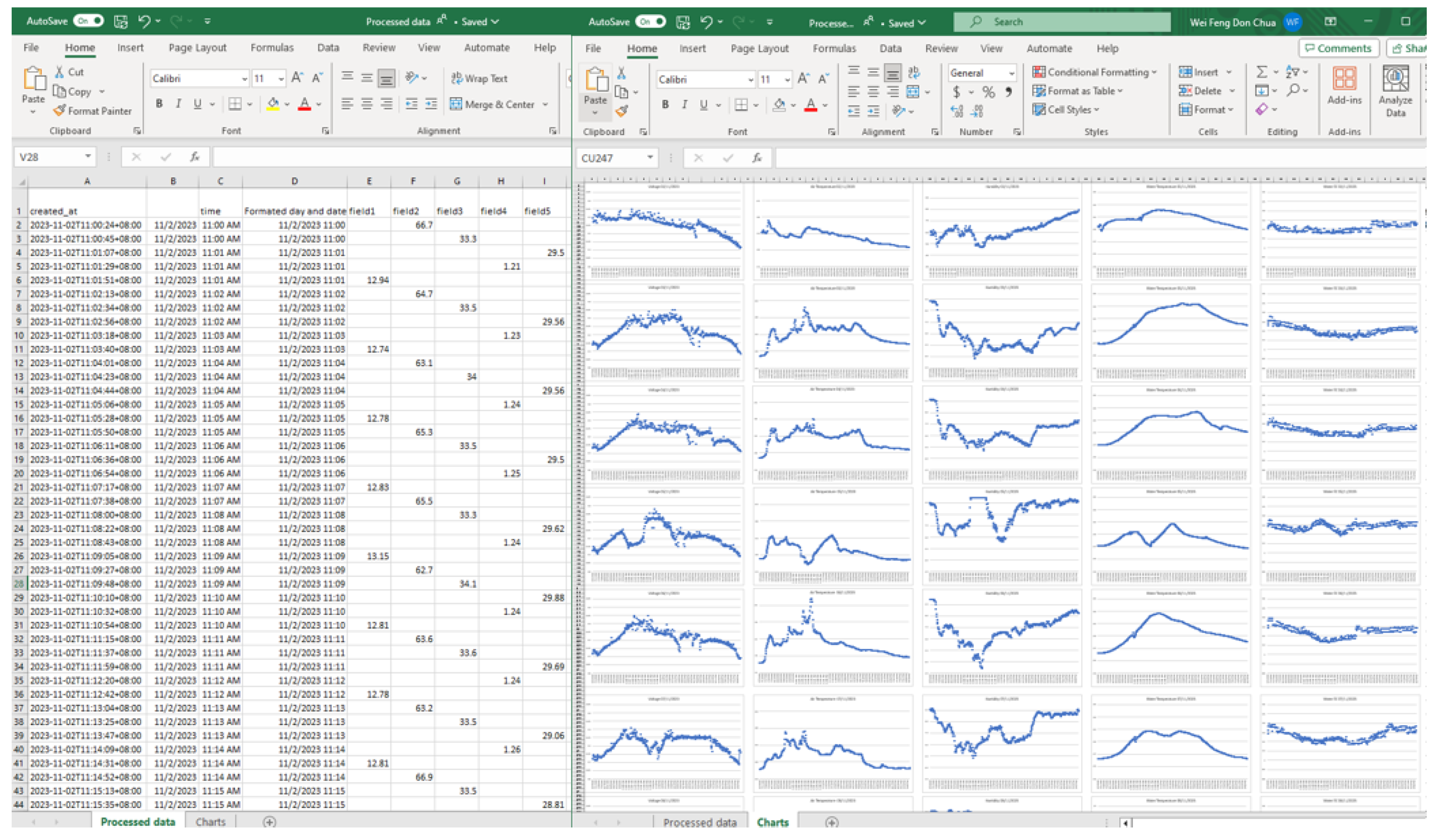Toggle AutoSave switch in left window
The height and width of the screenshot is (840, 1441).
pyautogui.click(x=89, y=21)
